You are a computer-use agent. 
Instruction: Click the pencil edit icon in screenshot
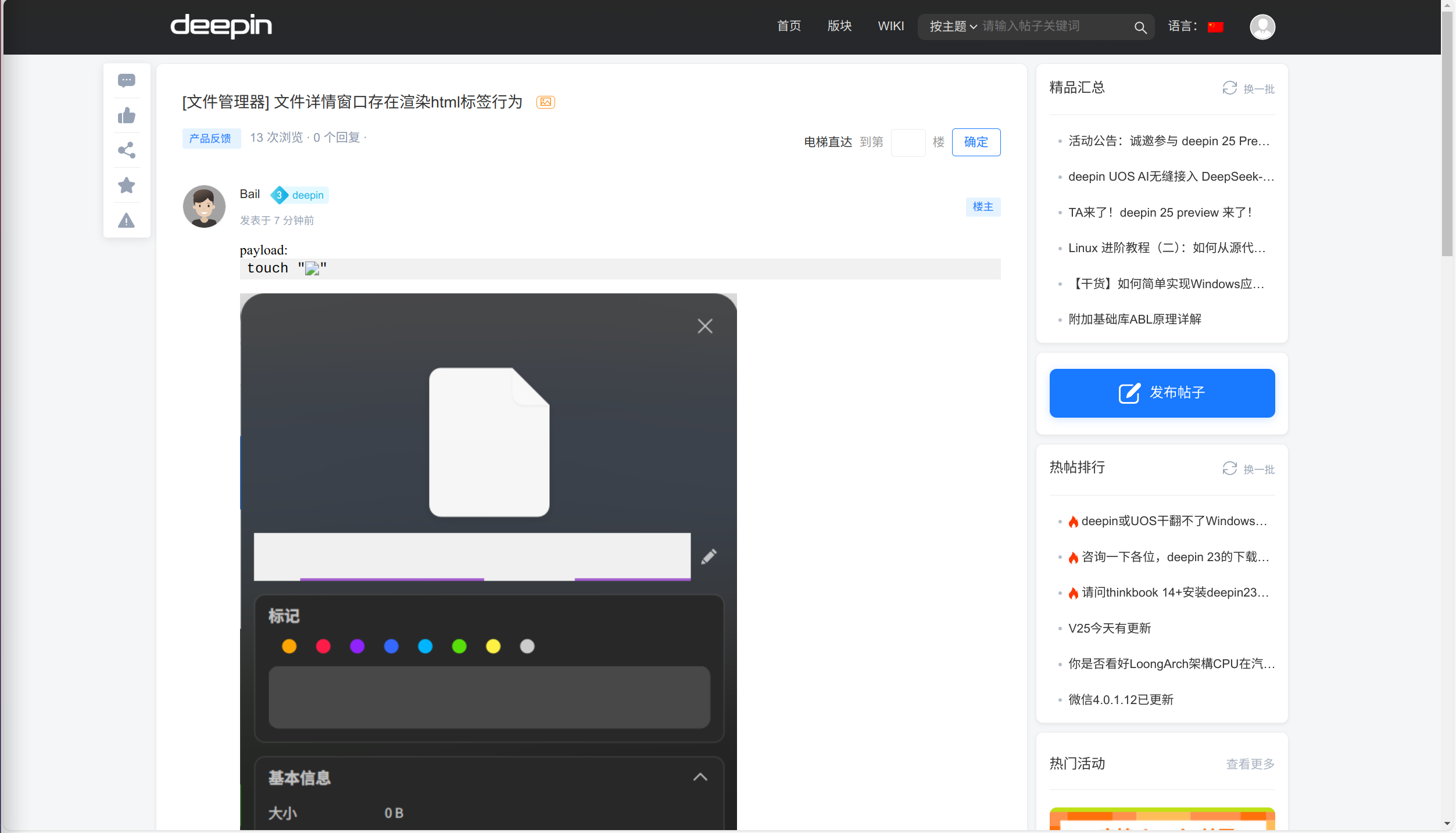tap(709, 556)
